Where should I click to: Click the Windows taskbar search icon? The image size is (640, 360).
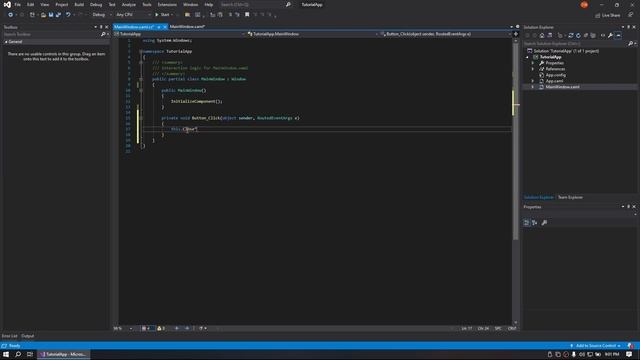(18, 354)
